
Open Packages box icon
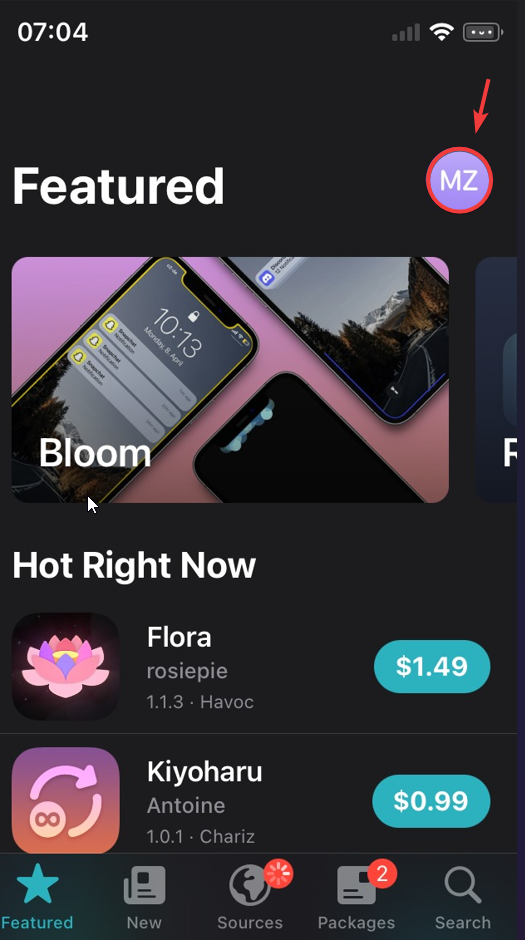[x=357, y=885]
